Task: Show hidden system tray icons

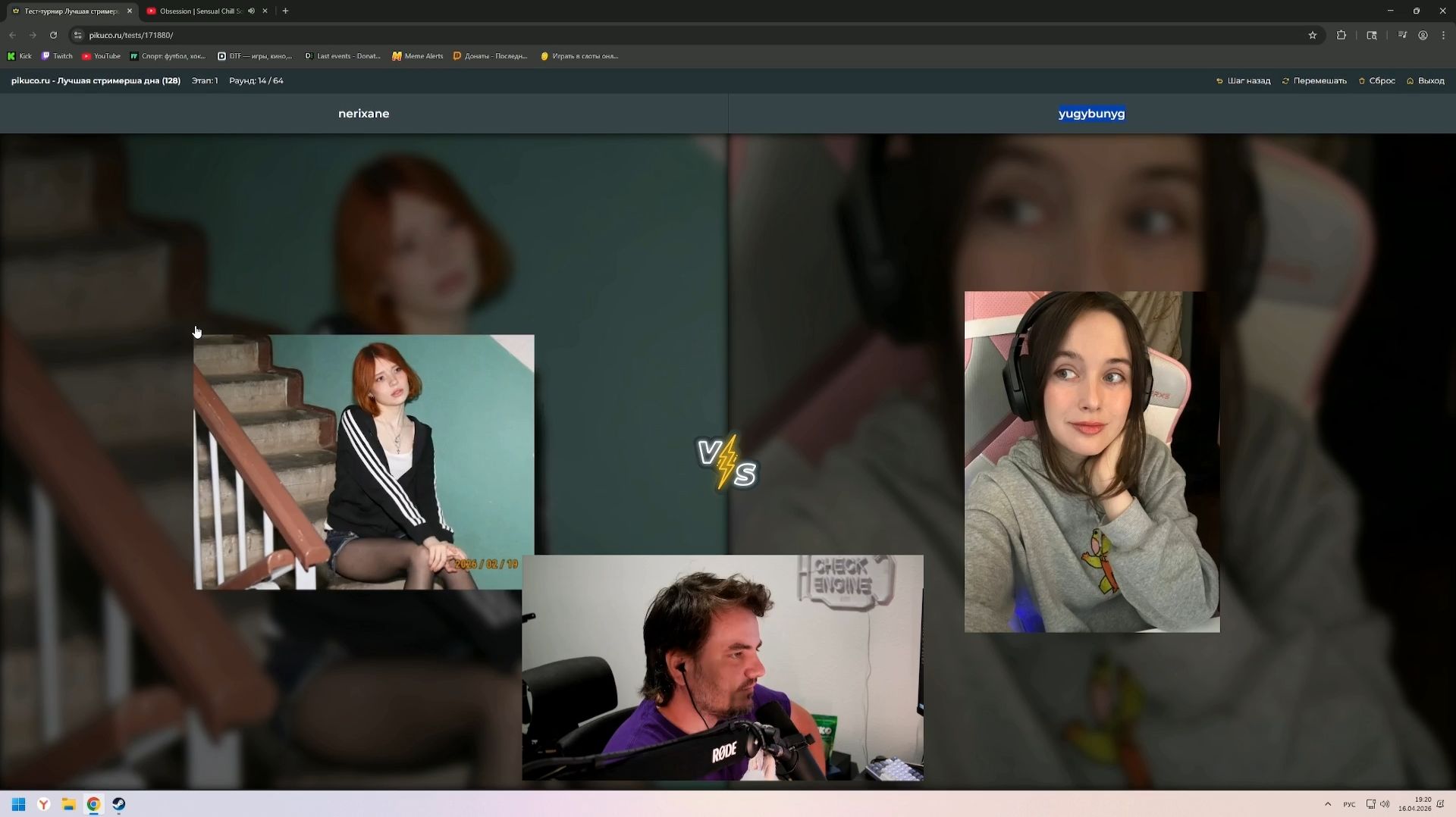Action: pyautogui.click(x=1328, y=804)
